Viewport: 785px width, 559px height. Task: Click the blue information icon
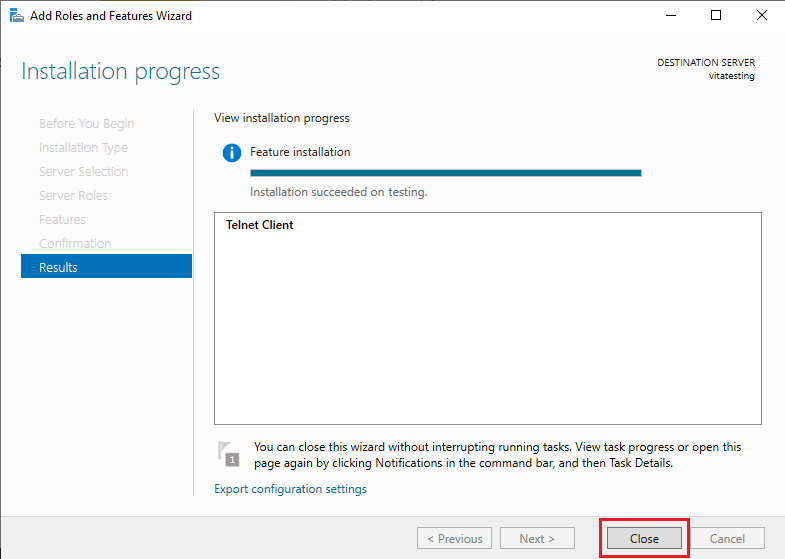[x=232, y=153]
